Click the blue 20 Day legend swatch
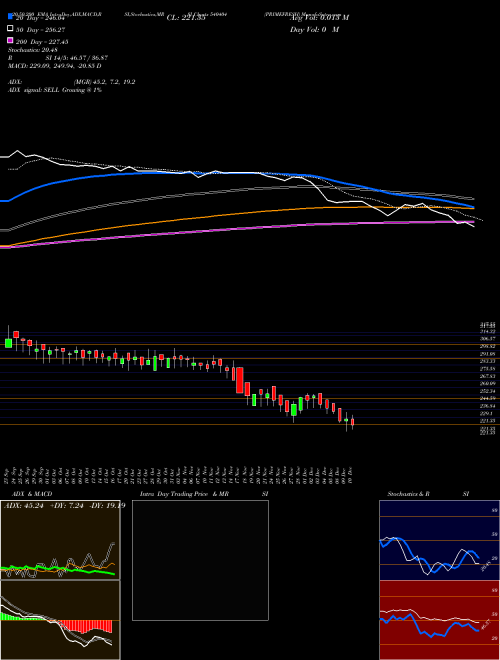The image size is (500, 660). pos(10,17)
